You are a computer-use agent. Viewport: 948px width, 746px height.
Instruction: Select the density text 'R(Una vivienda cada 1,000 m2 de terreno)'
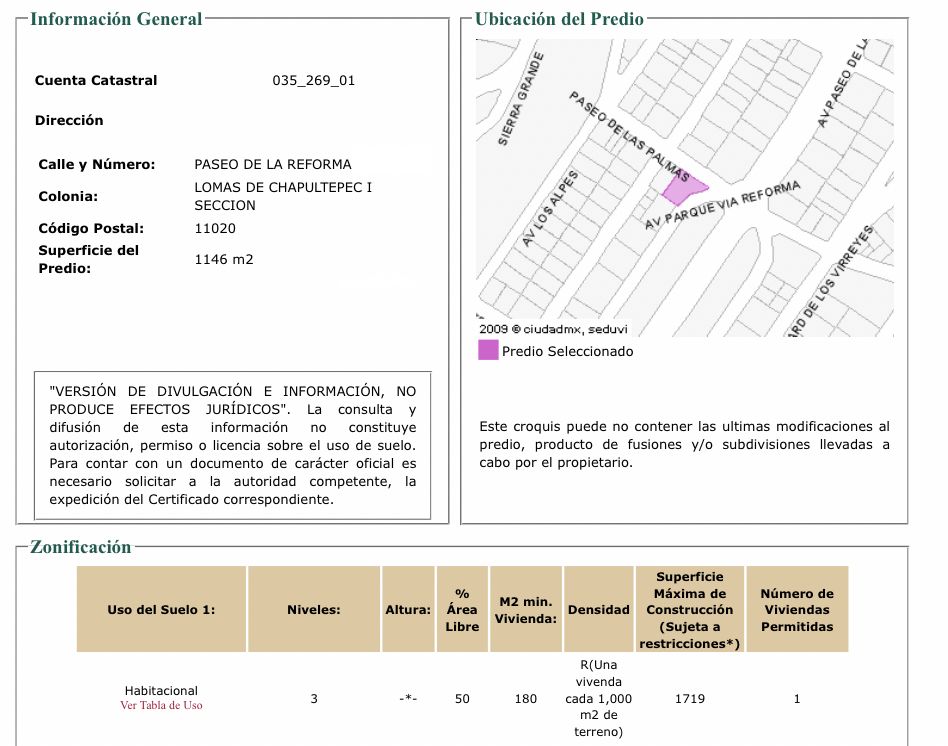599,698
